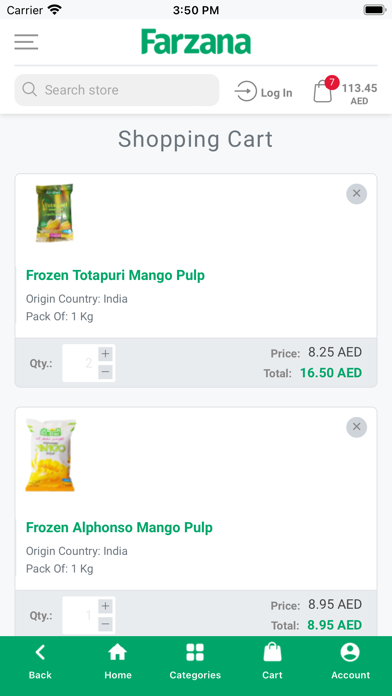The height and width of the screenshot is (696, 392).
Task: Open the Account tab
Action: tap(350, 663)
